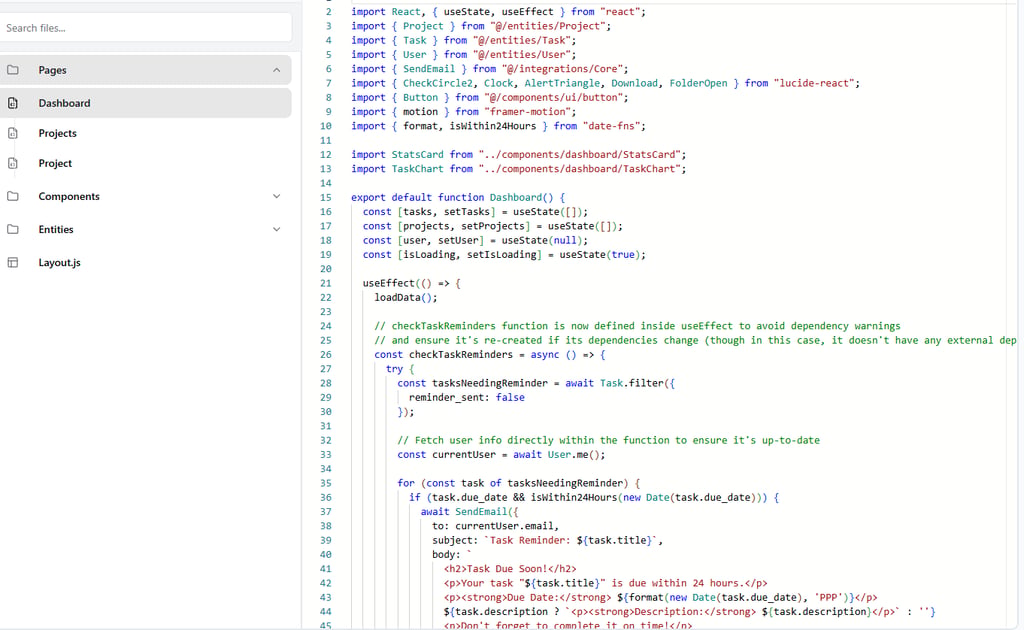
Task: Click the TaskChart component import path string
Action: coord(580,169)
